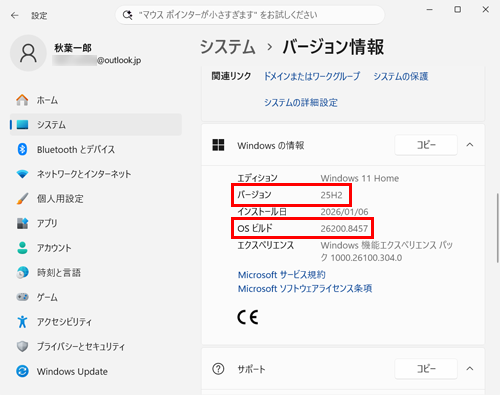Click the System monitor icon

(22, 125)
